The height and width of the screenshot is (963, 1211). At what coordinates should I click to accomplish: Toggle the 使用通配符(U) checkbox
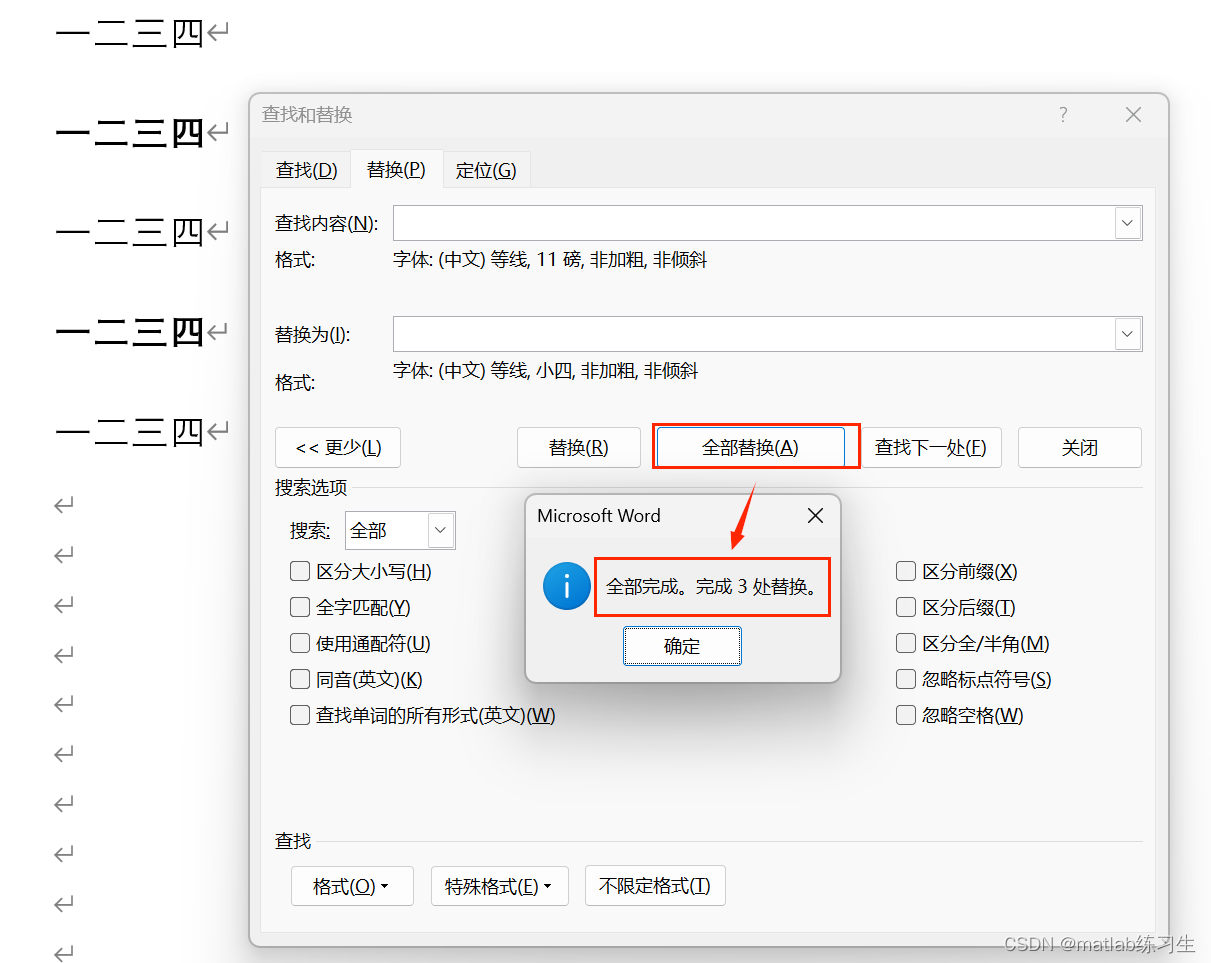pos(300,644)
